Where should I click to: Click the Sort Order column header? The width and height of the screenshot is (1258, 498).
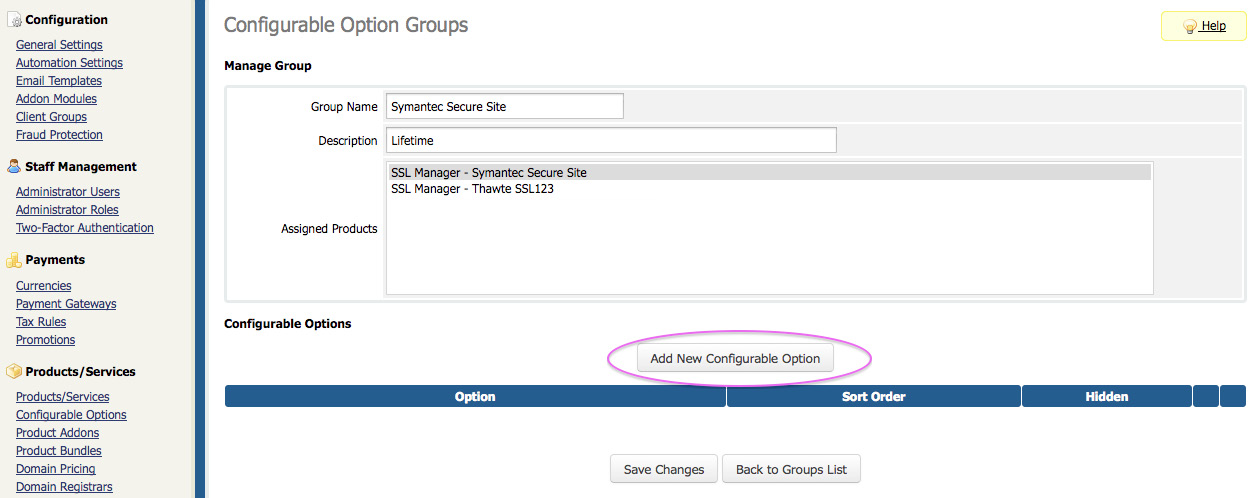click(874, 396)
